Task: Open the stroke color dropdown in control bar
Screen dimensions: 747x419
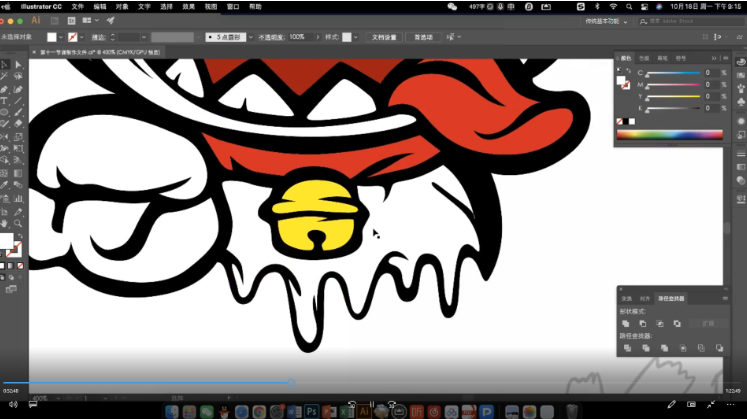Action: pyautogui.click(x=82, y=37)
